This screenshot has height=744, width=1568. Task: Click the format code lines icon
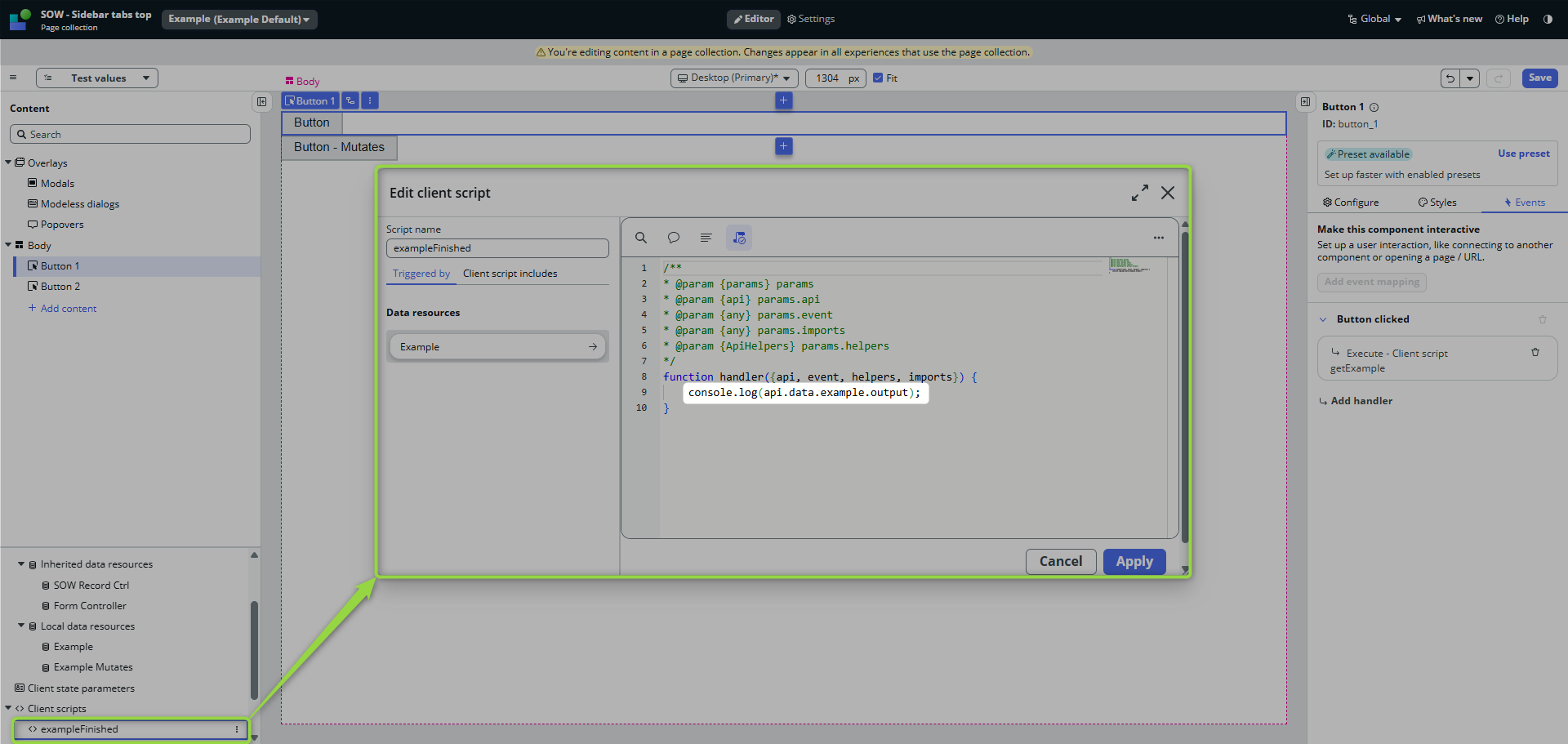point(706,238)
